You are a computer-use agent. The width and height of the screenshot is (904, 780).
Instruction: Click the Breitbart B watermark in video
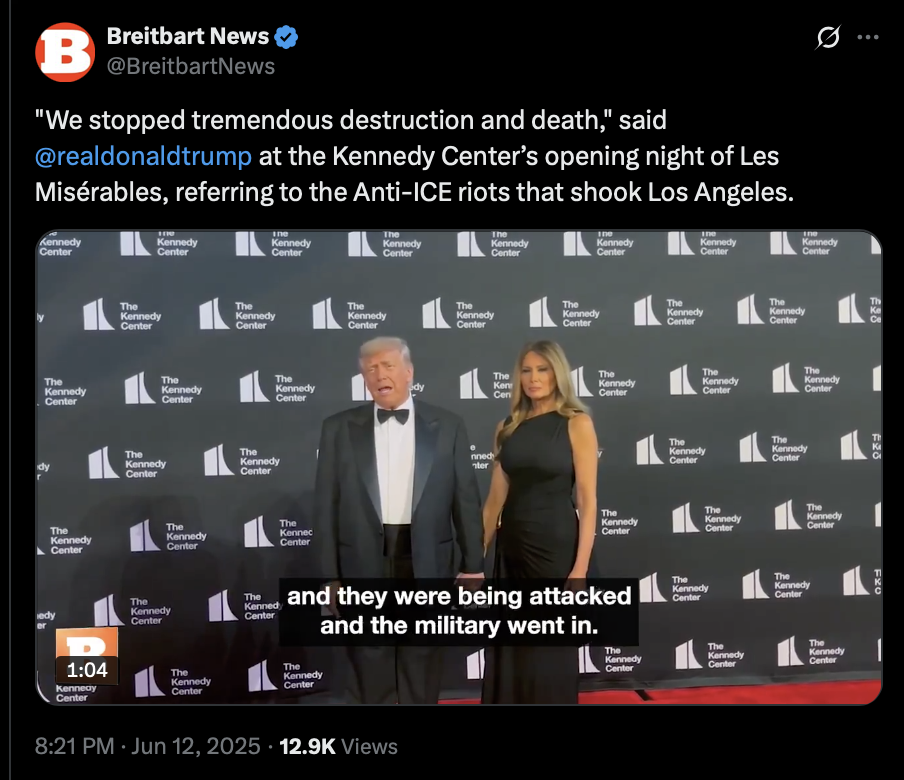87,643
